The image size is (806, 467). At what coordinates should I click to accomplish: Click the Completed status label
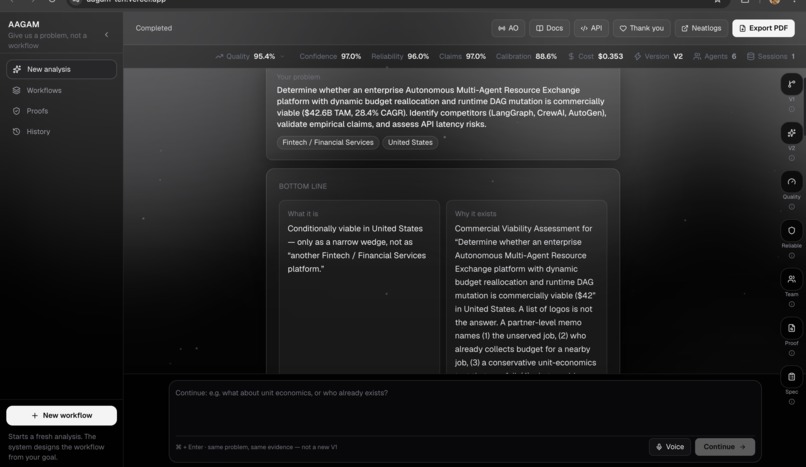[154, 28]
